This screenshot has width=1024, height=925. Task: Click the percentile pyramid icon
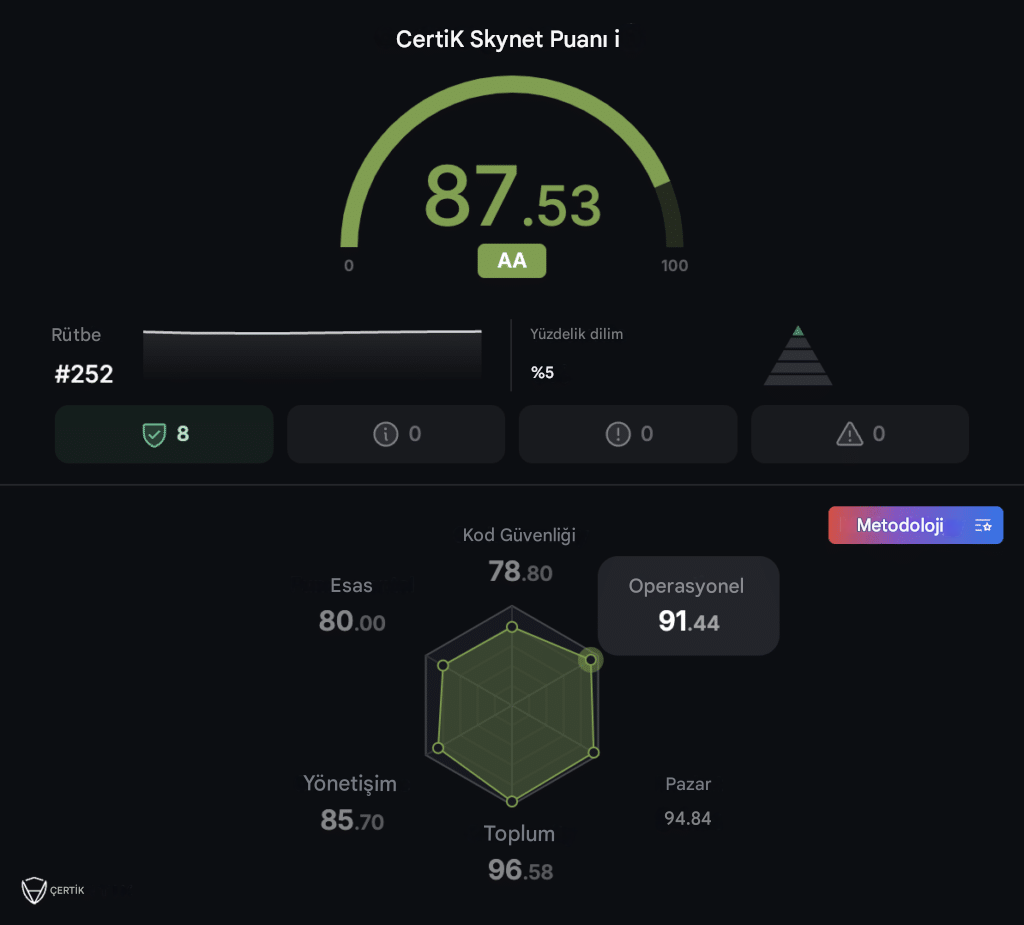798,355
